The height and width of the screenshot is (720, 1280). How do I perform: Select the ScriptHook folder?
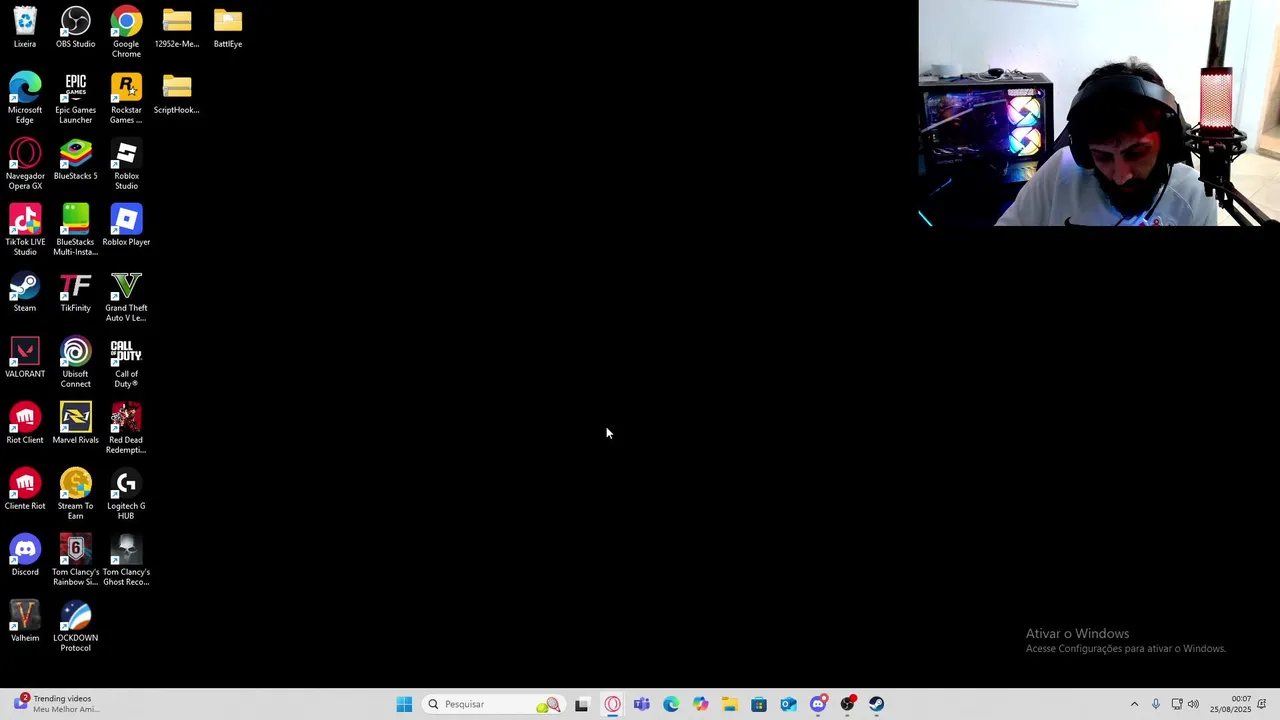(177, 93)
